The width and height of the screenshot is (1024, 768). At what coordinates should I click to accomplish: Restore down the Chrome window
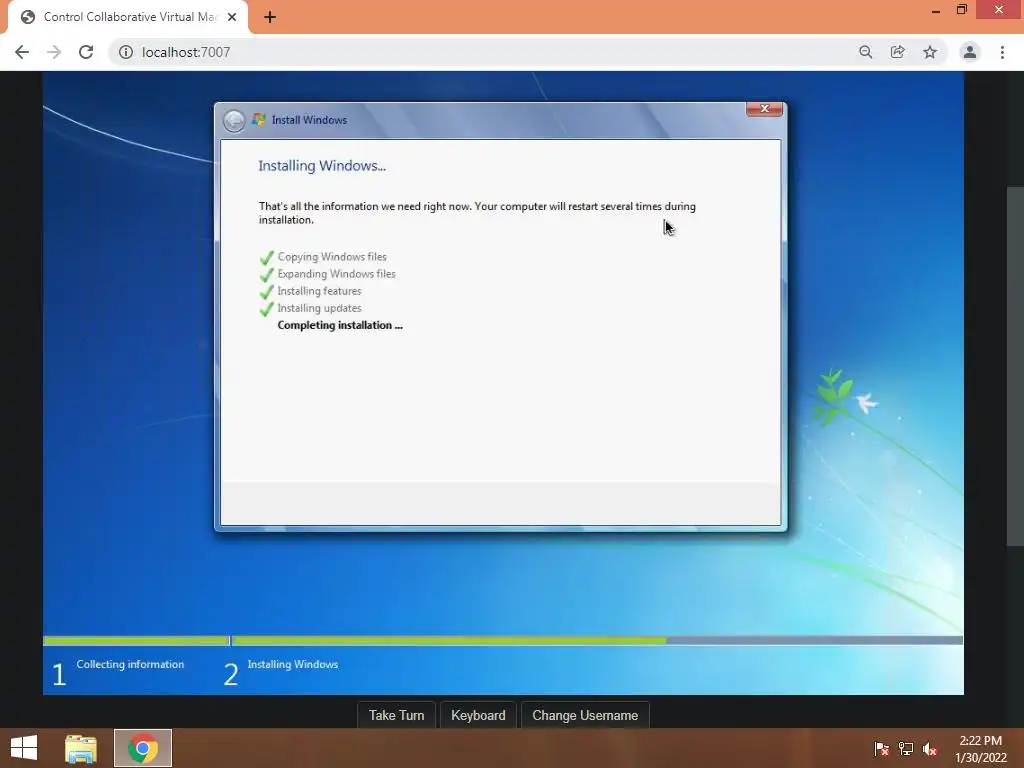961,10
